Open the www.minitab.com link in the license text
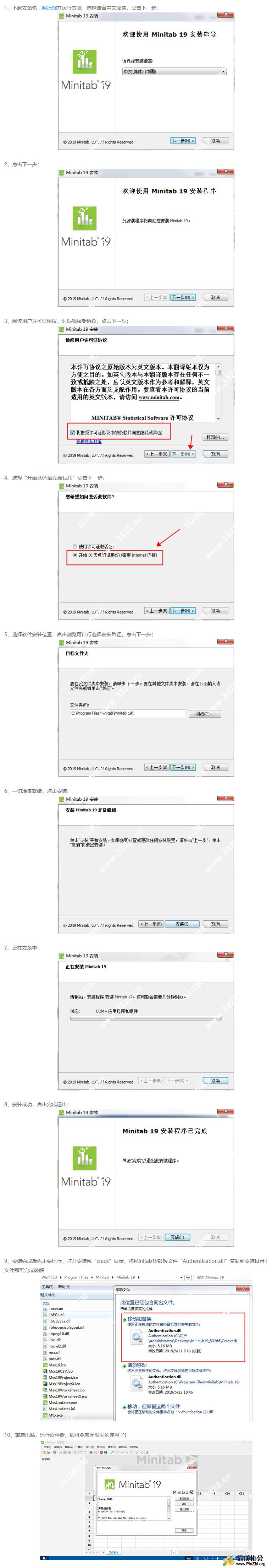 tap(159, 398)
